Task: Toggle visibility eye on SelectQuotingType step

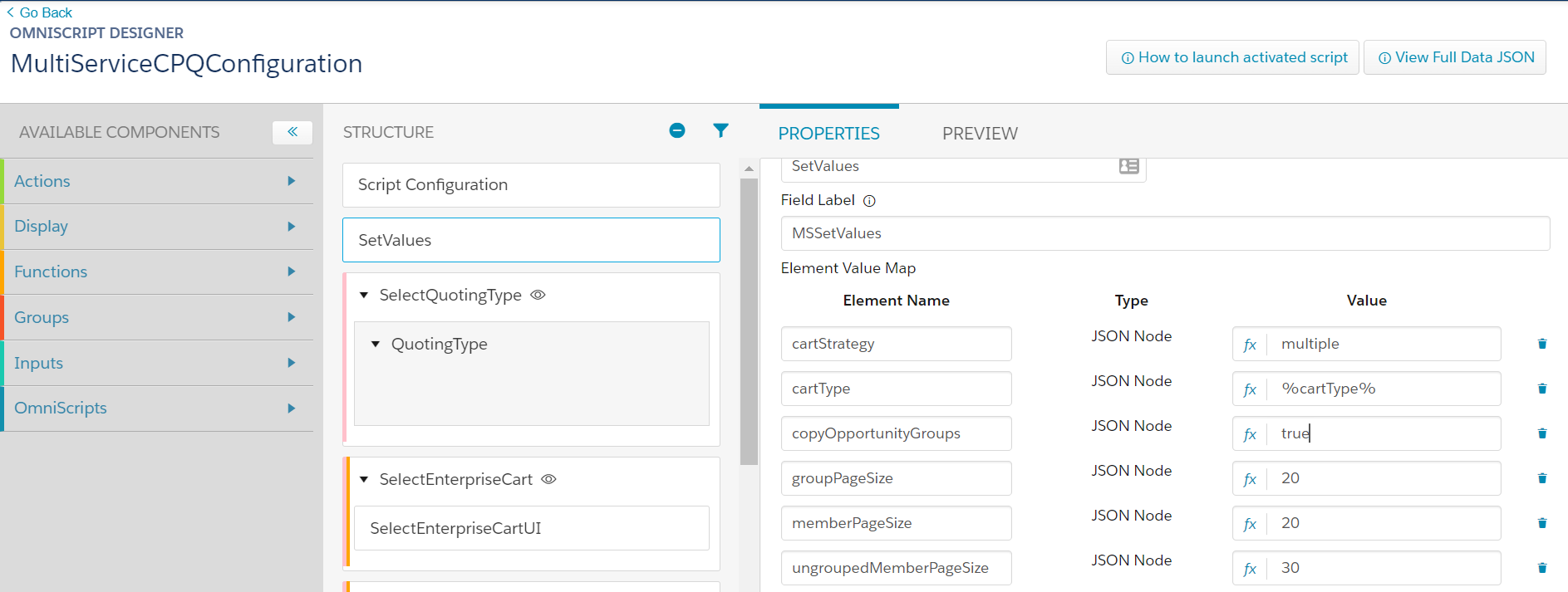Action: coord(538,295)
